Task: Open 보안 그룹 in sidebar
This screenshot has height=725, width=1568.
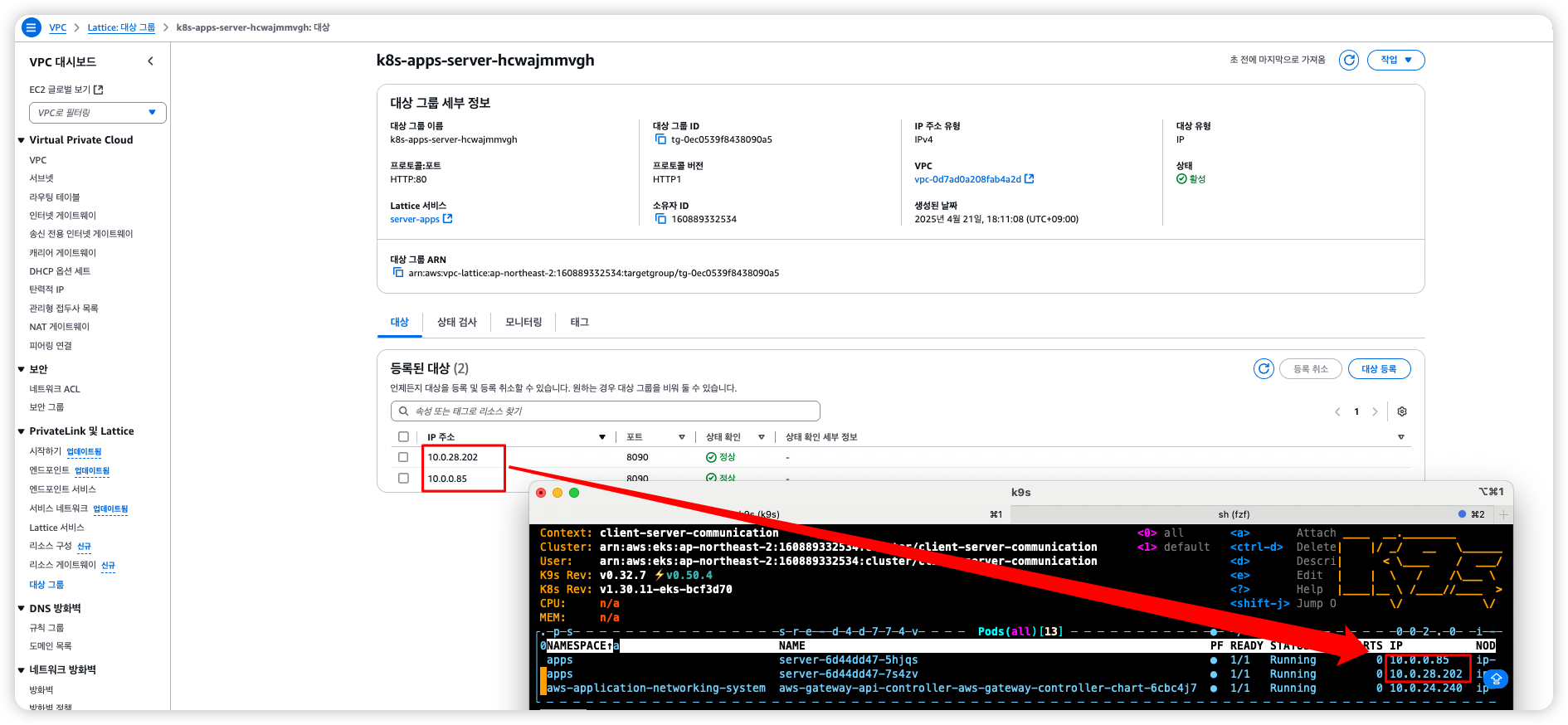Action: [x=46, y=407]
